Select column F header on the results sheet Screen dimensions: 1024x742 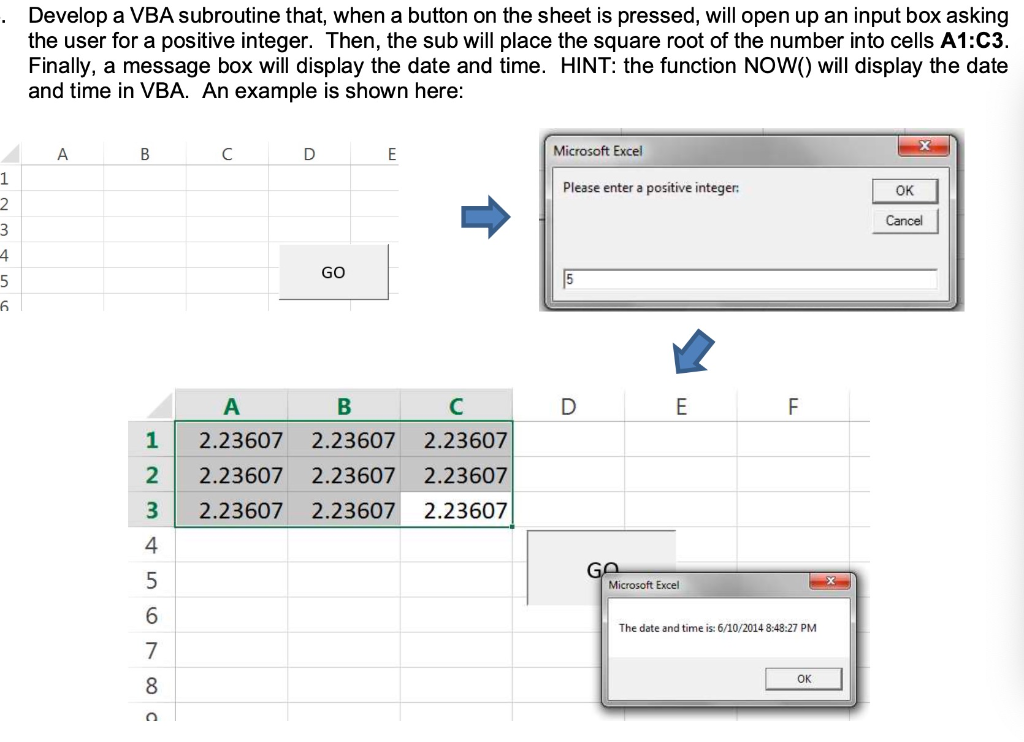pos(792,406)
